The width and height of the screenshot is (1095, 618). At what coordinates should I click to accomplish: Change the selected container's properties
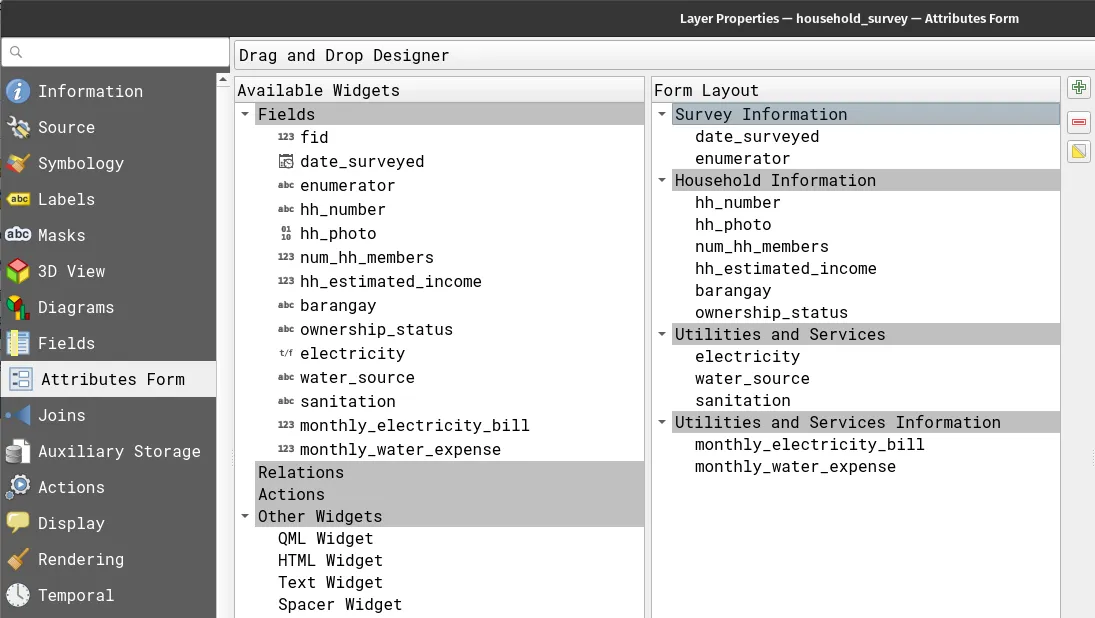coord(1078,152)
